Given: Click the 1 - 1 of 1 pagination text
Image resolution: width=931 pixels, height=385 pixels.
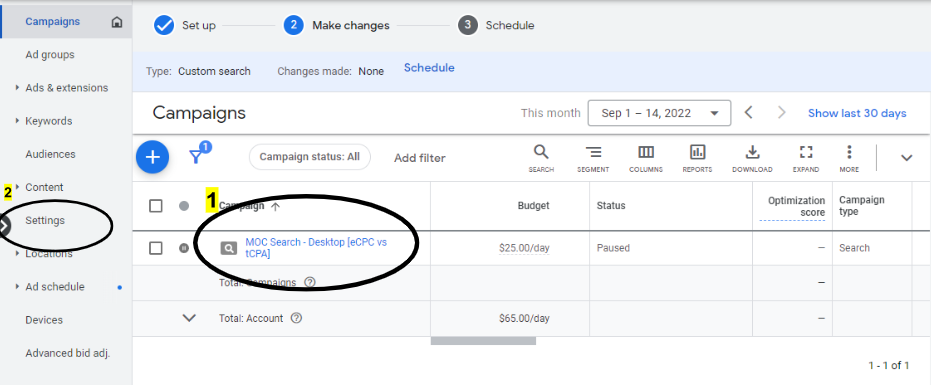Looking at the screenshot, I should [x=888, y=365].
